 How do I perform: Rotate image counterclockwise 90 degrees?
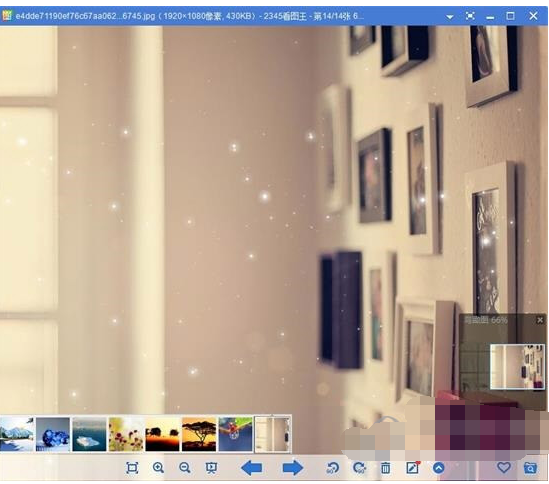pos(333,468)
